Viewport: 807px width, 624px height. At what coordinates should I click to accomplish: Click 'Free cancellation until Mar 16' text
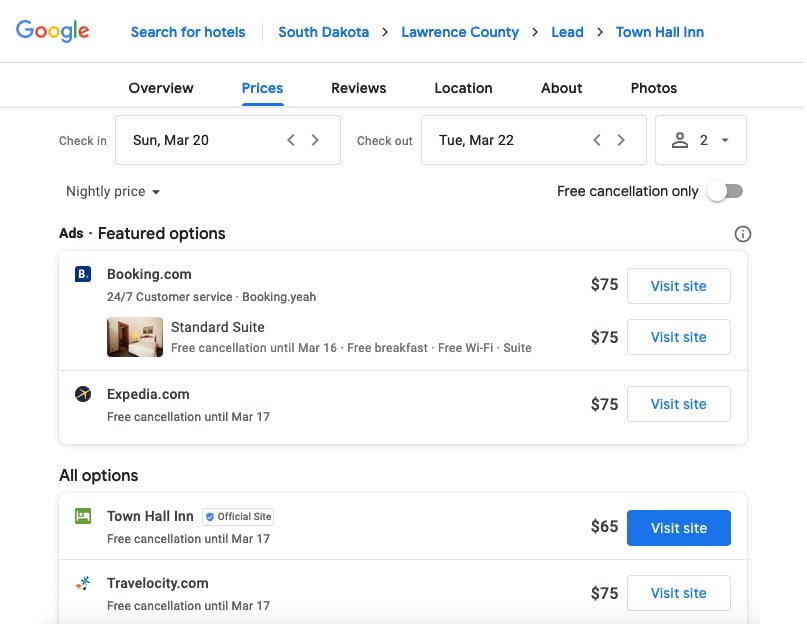[x=254, y=348]
